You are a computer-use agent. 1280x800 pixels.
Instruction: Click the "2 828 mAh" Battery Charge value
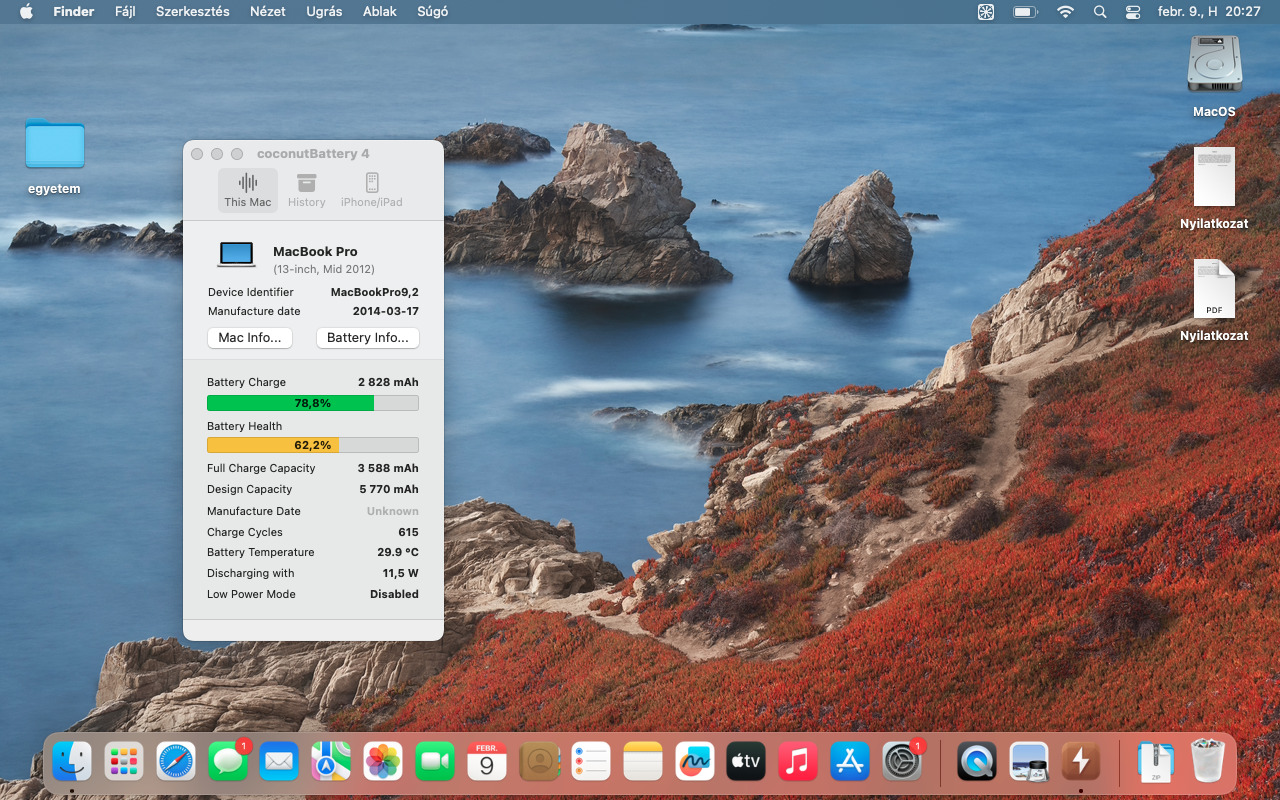click(x=388, y=382)
